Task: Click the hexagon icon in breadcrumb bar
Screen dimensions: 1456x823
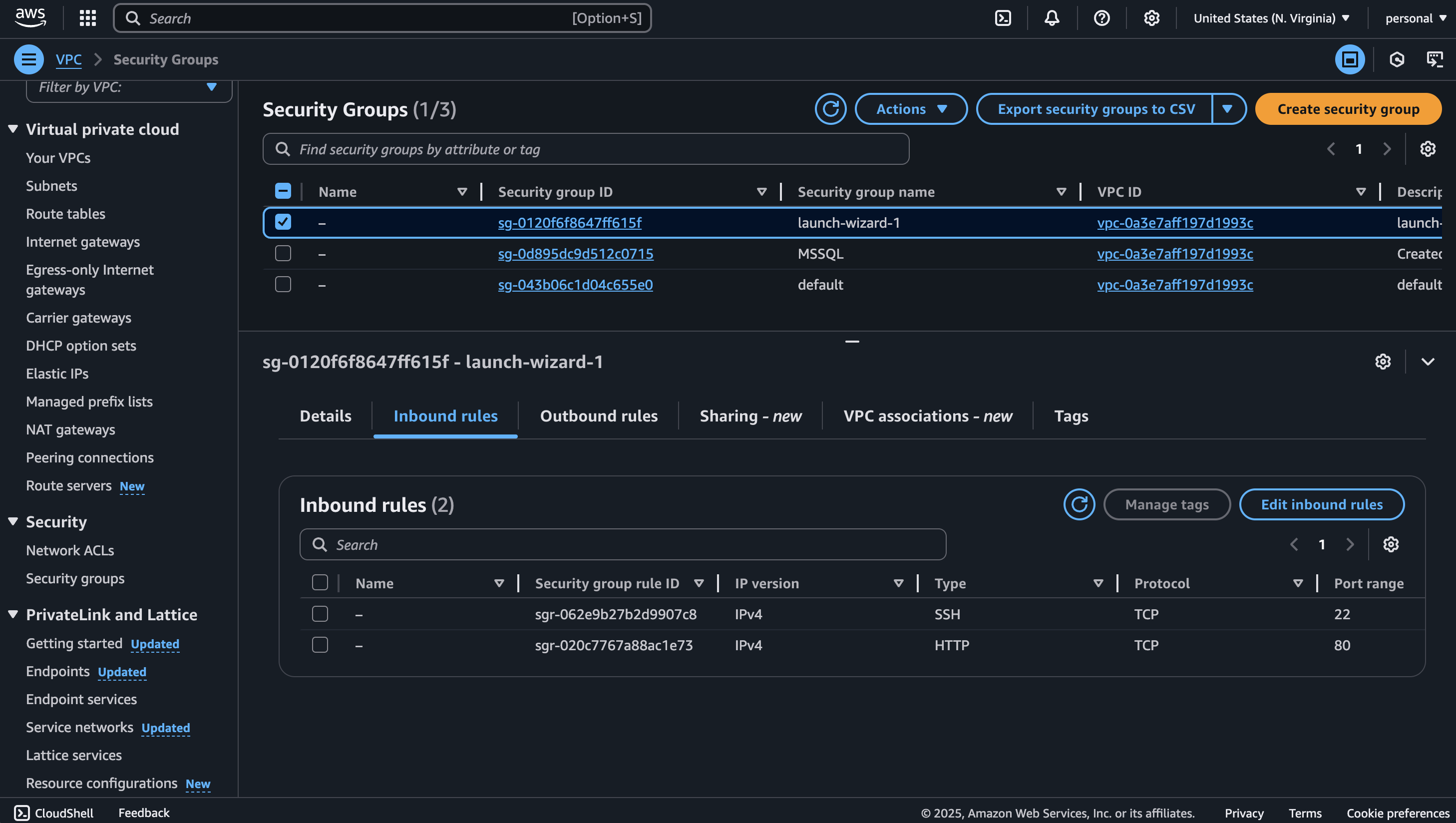Action: coord(1397,59)
